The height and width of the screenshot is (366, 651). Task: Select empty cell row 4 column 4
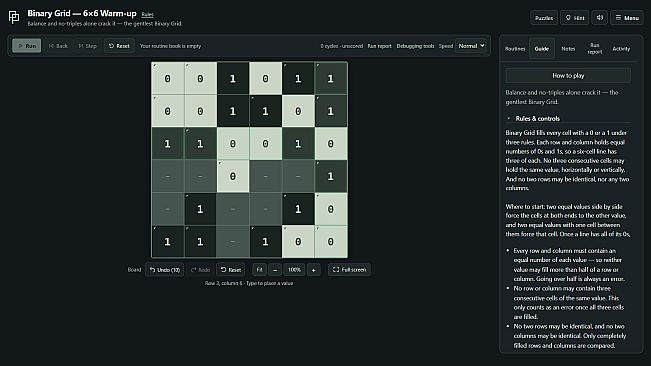pos(265,176)
